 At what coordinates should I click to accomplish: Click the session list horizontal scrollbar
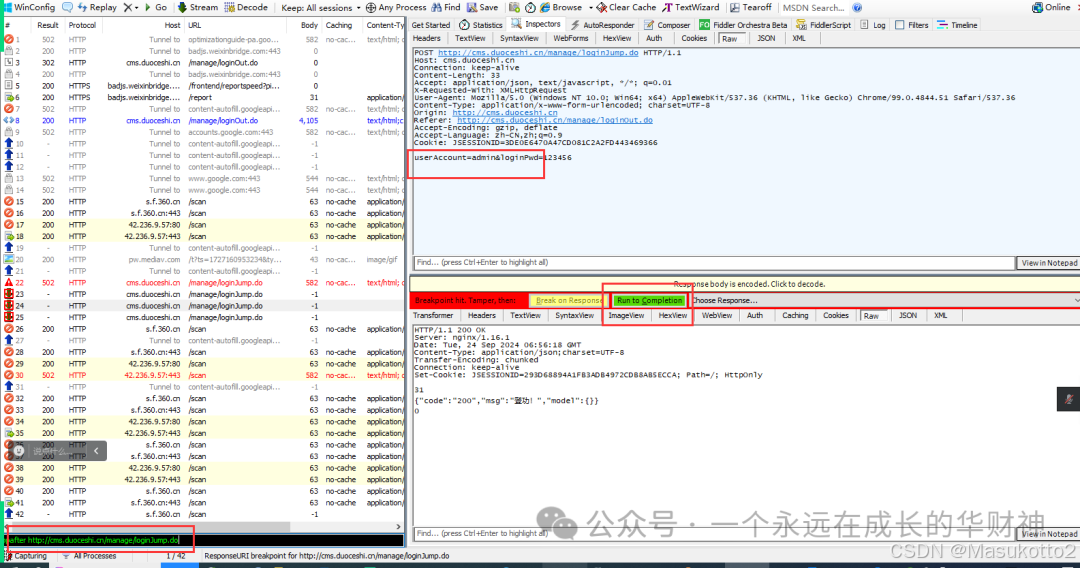point(203,527)
